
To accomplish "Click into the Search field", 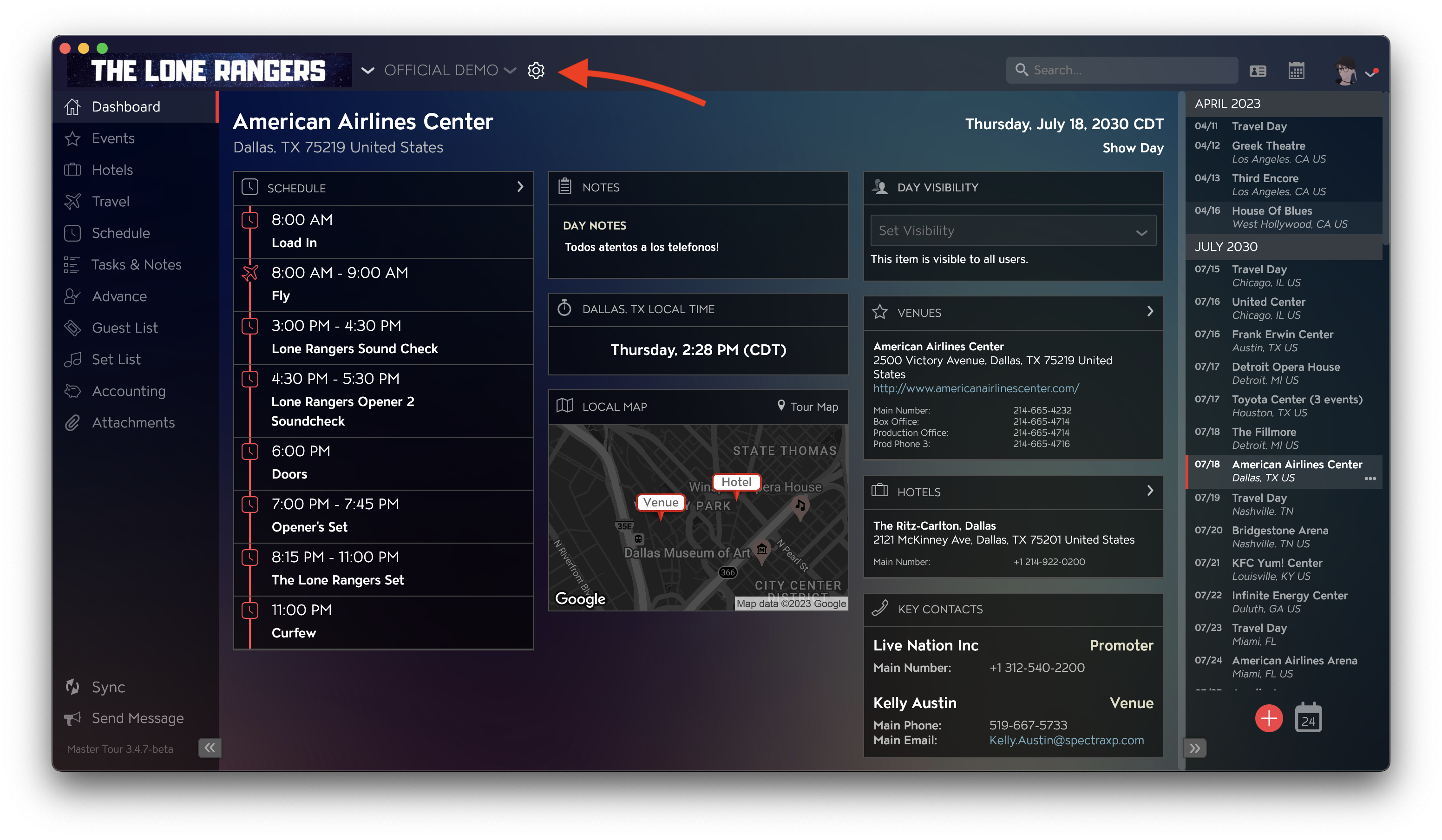I will tap(1121, 70).
